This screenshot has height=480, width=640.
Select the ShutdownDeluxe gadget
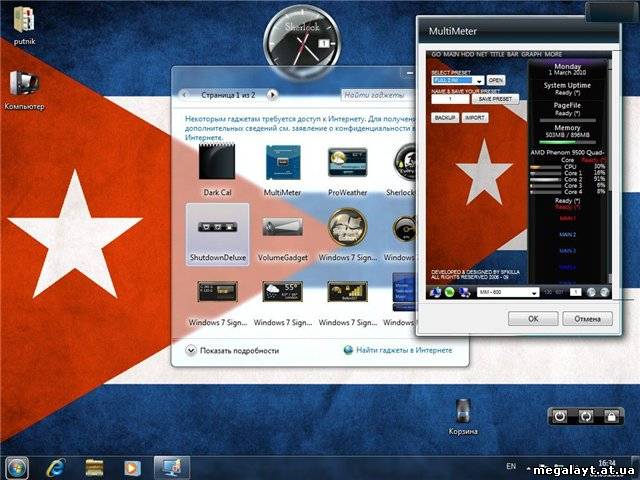tap(217, 235)
